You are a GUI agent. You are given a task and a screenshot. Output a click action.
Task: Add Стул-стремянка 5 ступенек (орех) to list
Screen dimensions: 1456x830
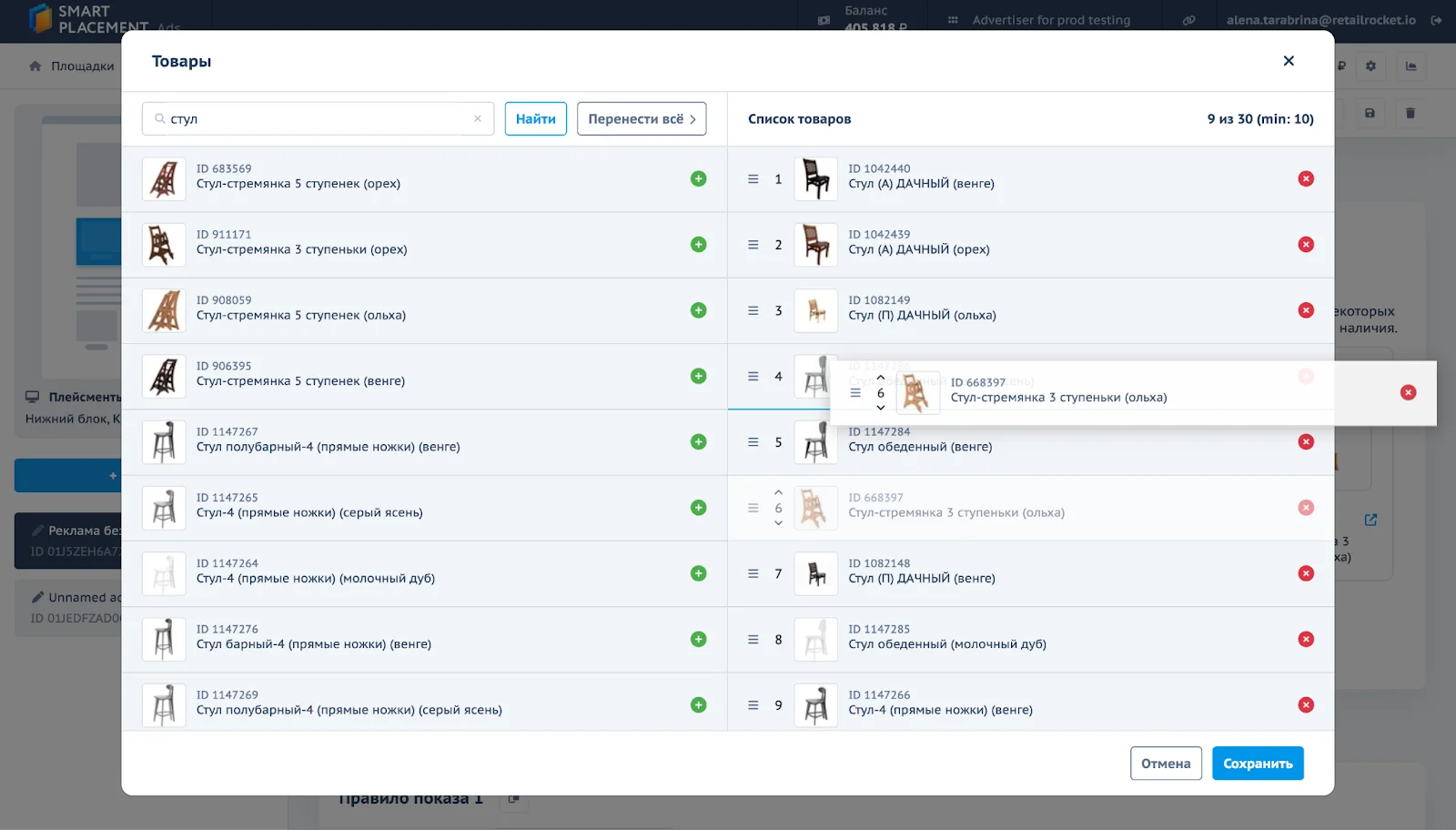click(698, 179)
